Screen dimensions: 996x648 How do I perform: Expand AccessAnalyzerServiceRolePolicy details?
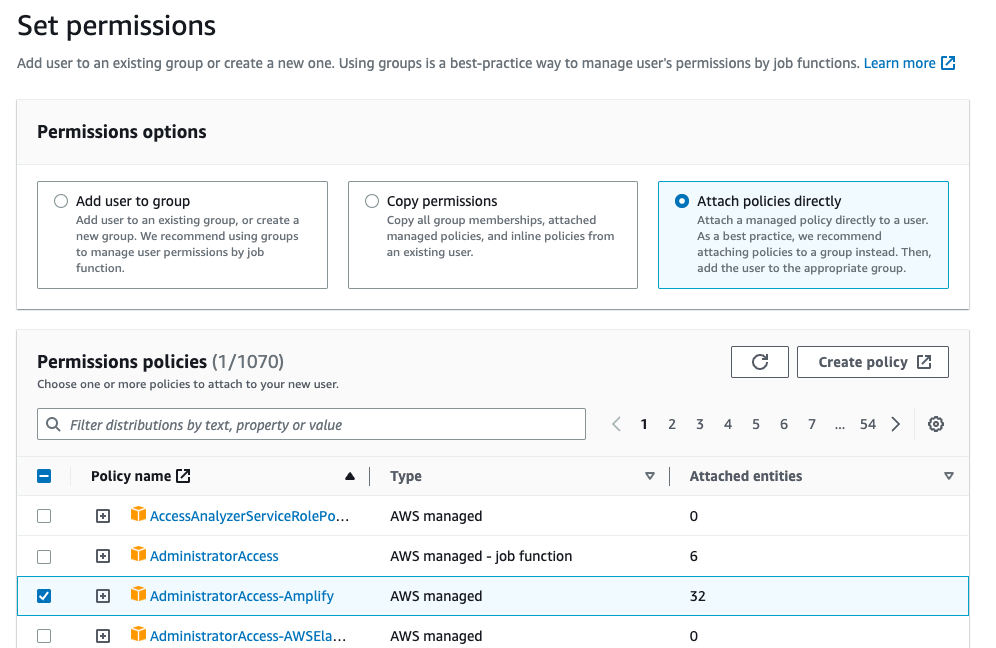(103, 516)
